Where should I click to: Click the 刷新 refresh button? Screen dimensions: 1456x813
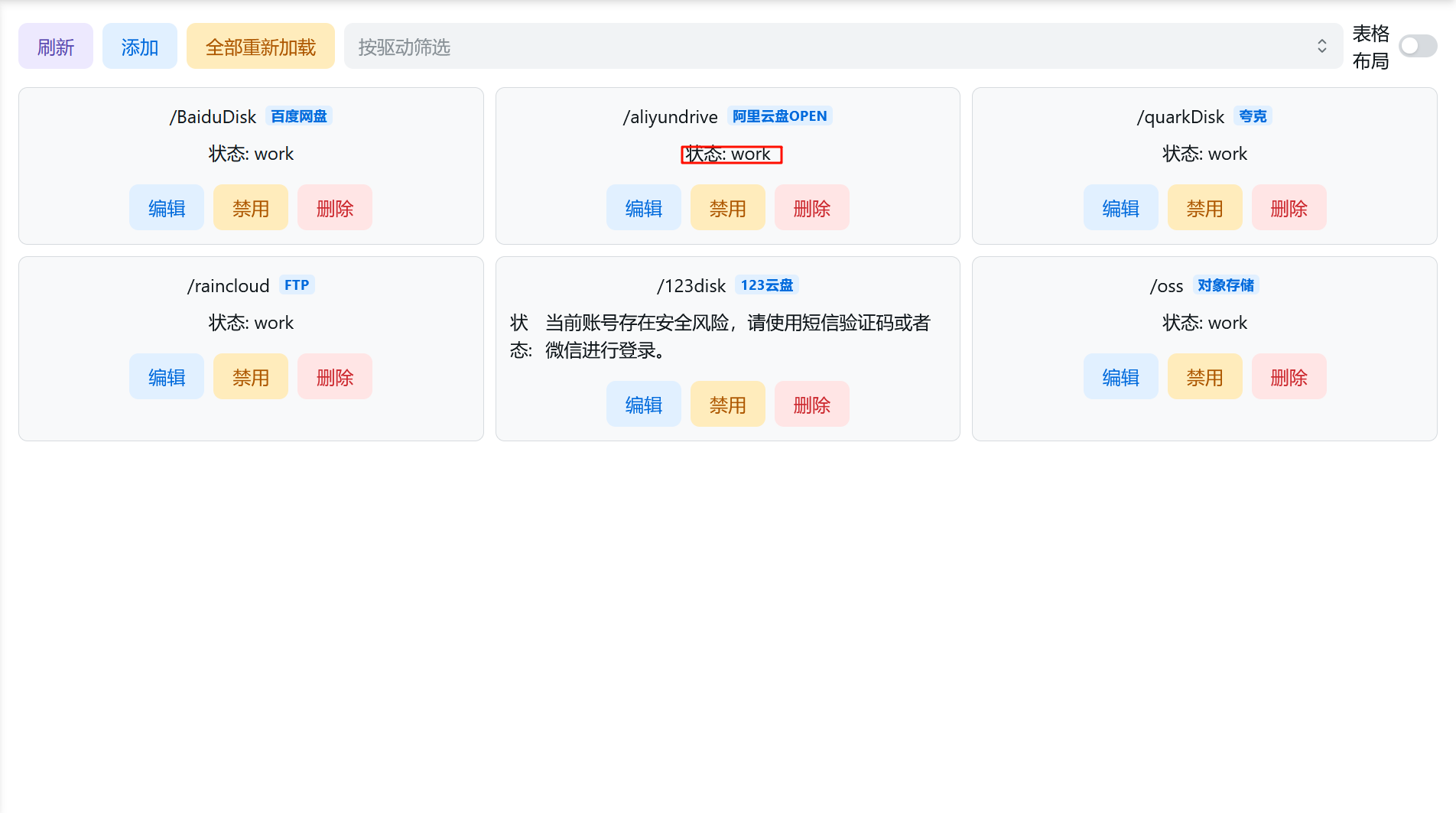56,47
